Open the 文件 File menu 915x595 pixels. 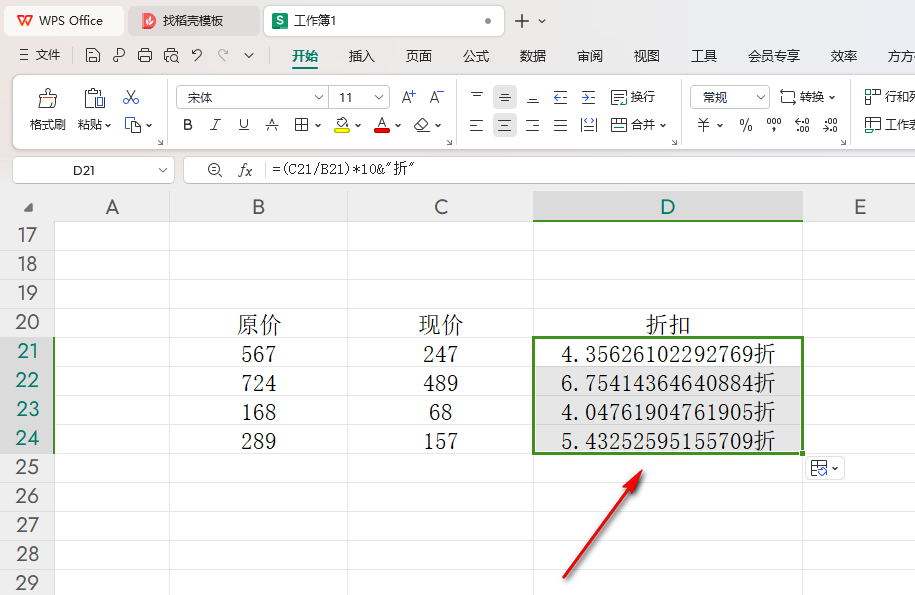pos(40,55)
